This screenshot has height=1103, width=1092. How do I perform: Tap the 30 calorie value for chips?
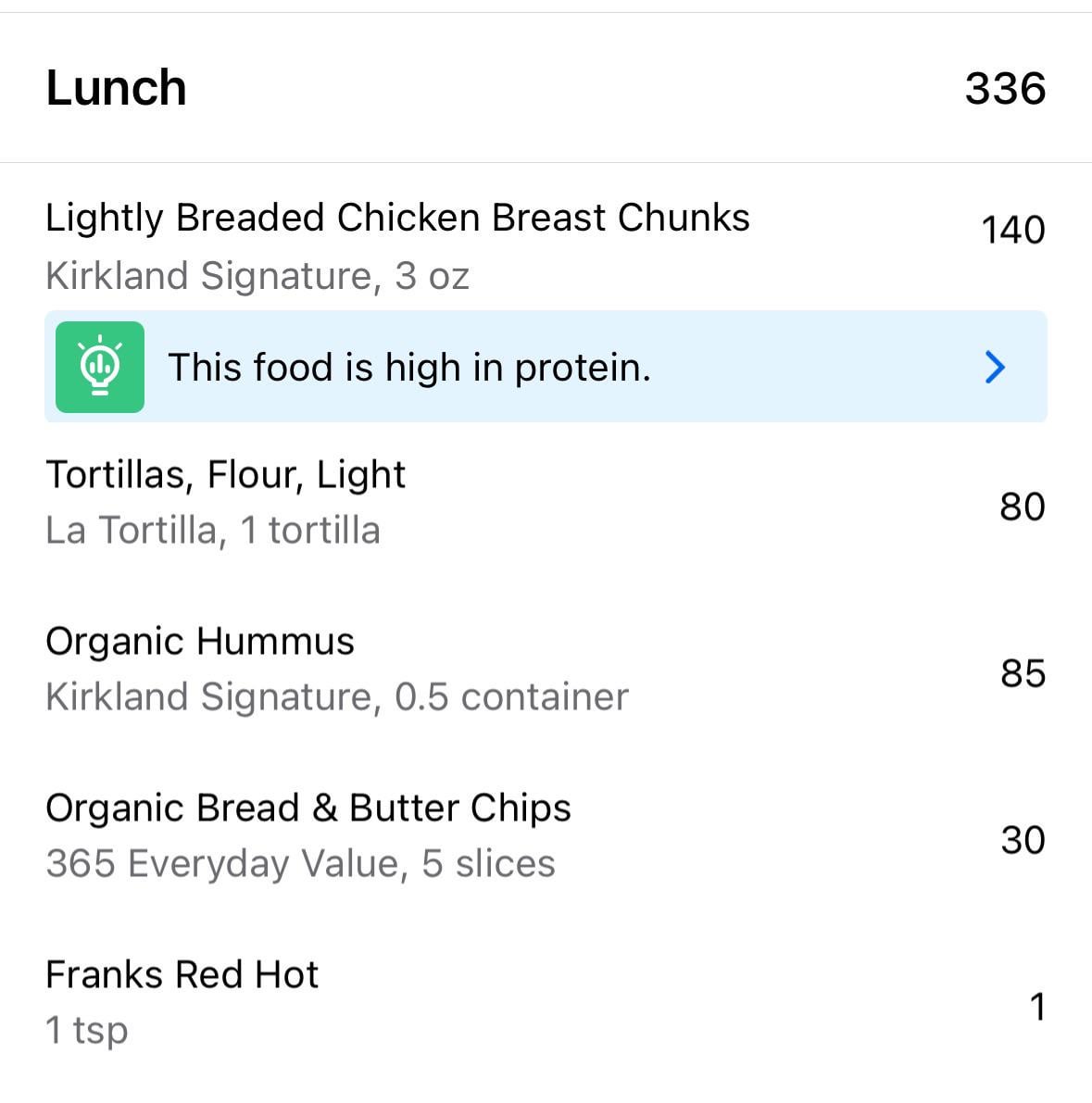pos(1023,840)
